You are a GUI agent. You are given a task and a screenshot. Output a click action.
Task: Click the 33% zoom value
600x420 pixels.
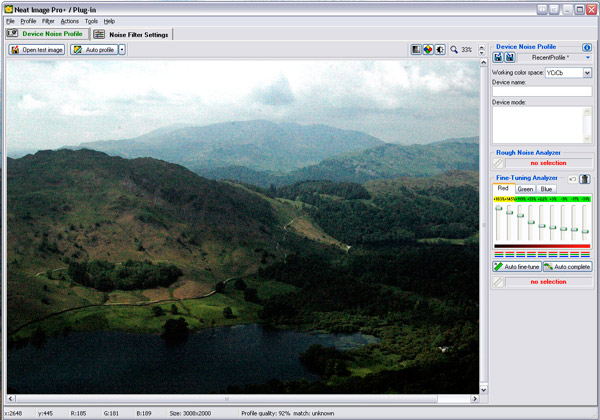coord(466,50)
